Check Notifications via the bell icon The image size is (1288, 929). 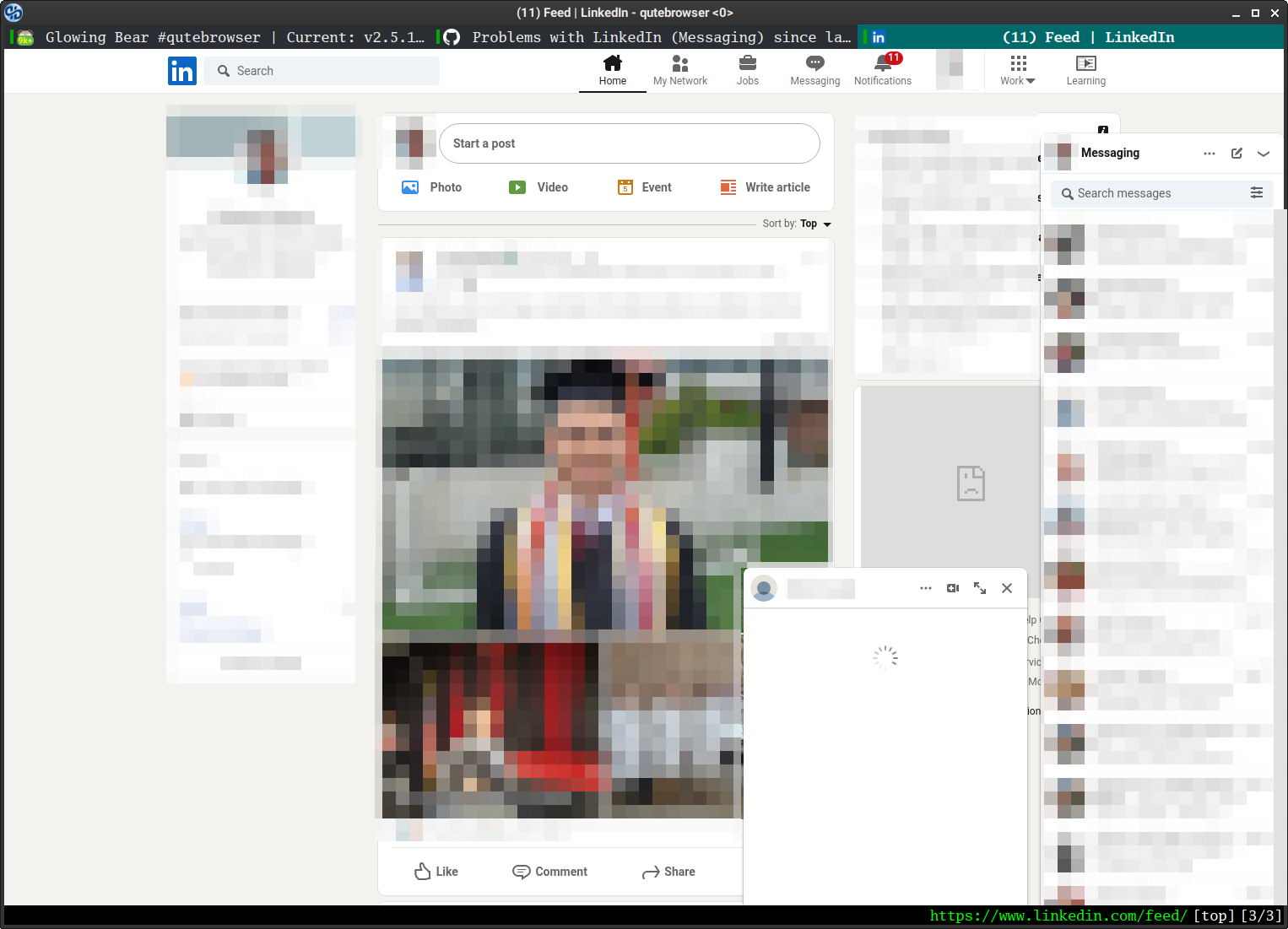[x=882, y=69]
